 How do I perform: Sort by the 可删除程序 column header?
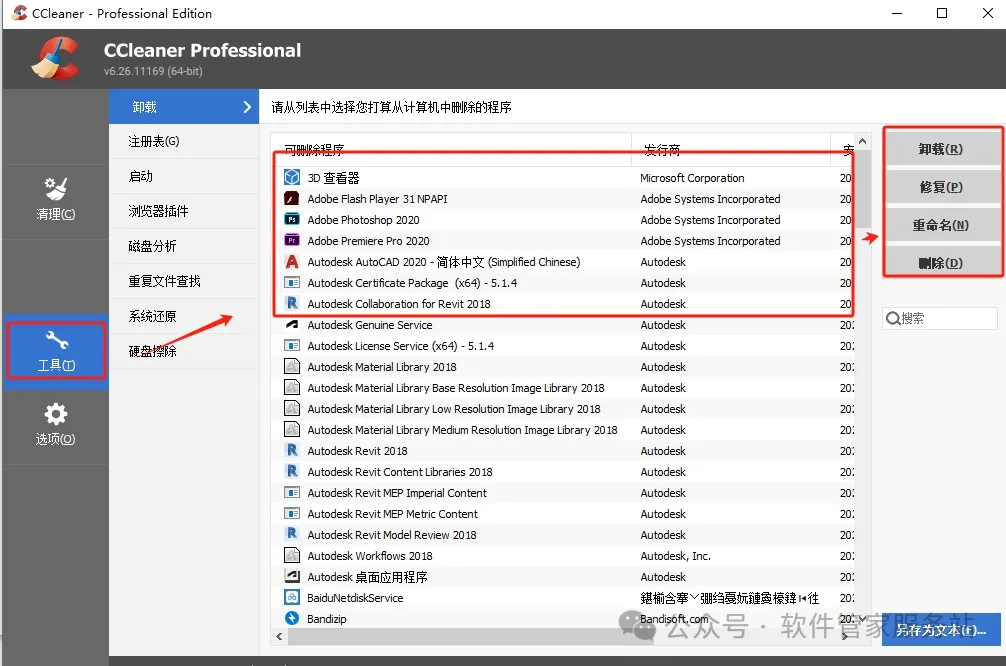point(451,149)
